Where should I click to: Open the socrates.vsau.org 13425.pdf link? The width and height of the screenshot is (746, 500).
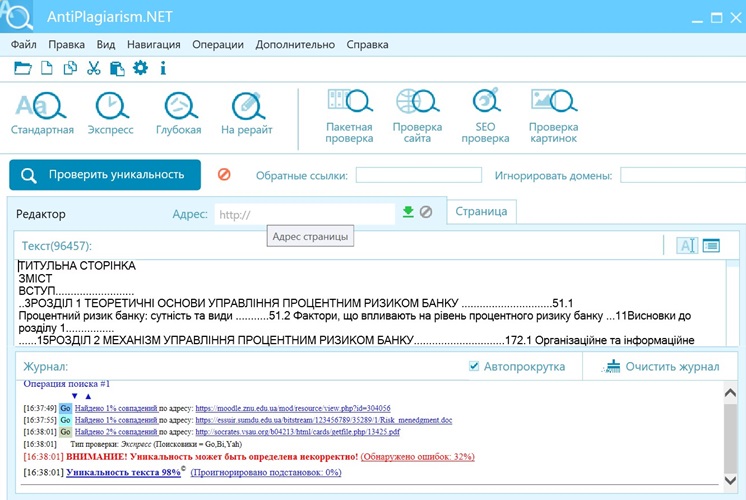(x=297, y=432)
